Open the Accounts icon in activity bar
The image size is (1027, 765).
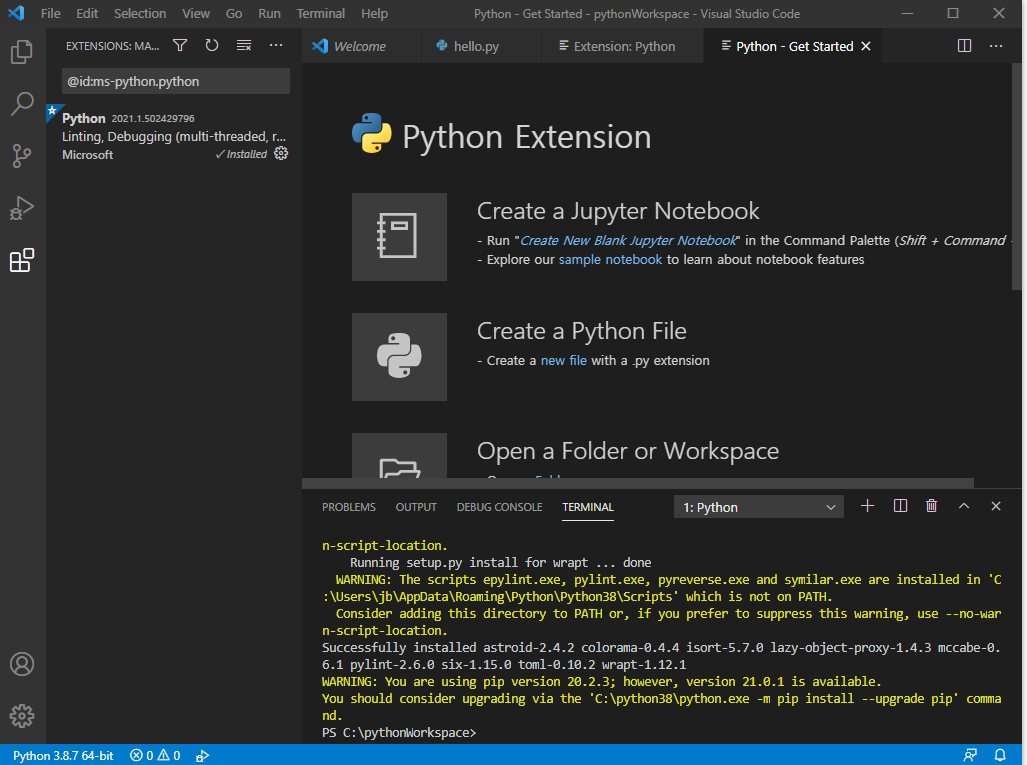pyautogui.click(x=22, y=664)
